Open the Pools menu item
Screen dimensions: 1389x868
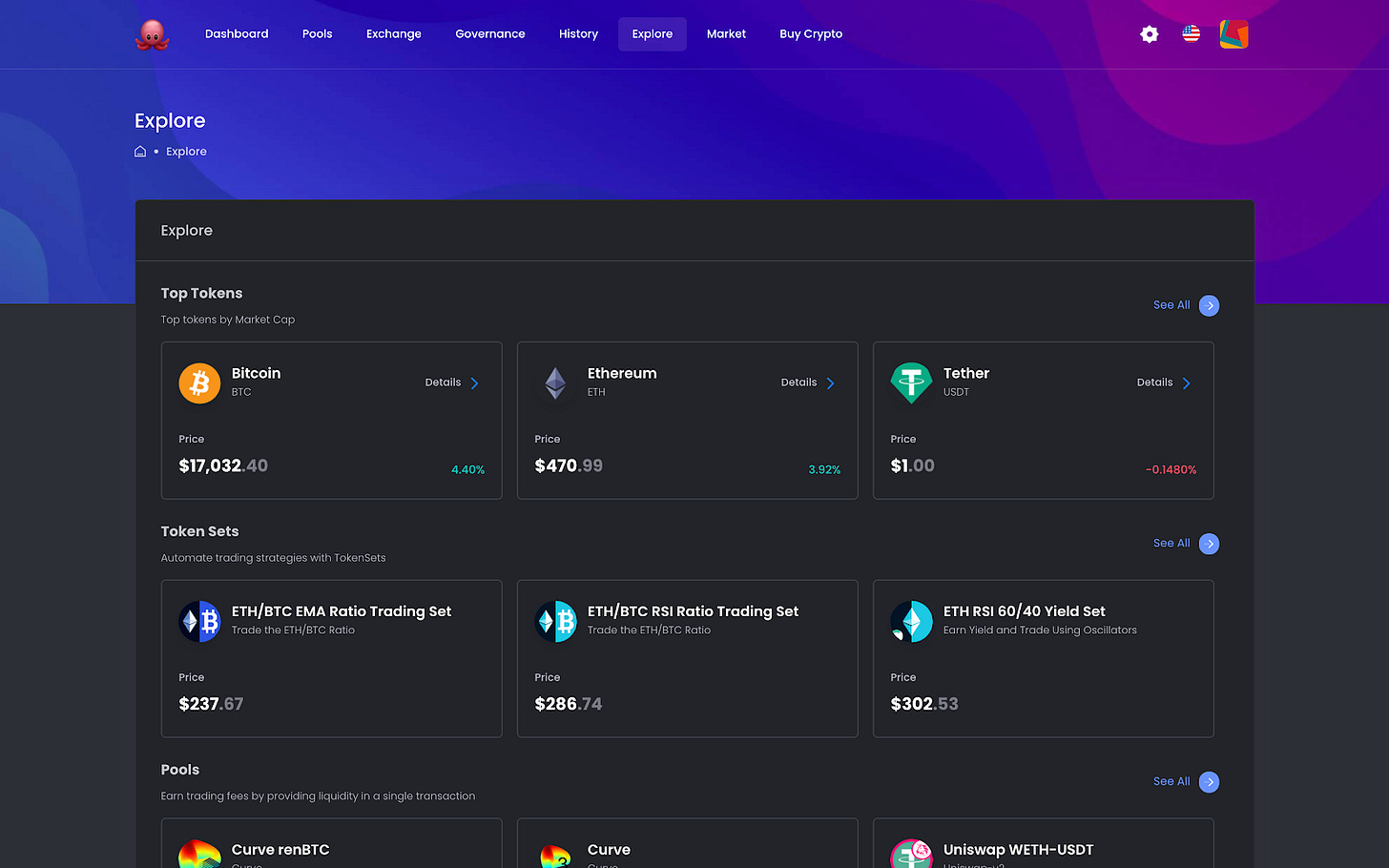coord(318,34)
